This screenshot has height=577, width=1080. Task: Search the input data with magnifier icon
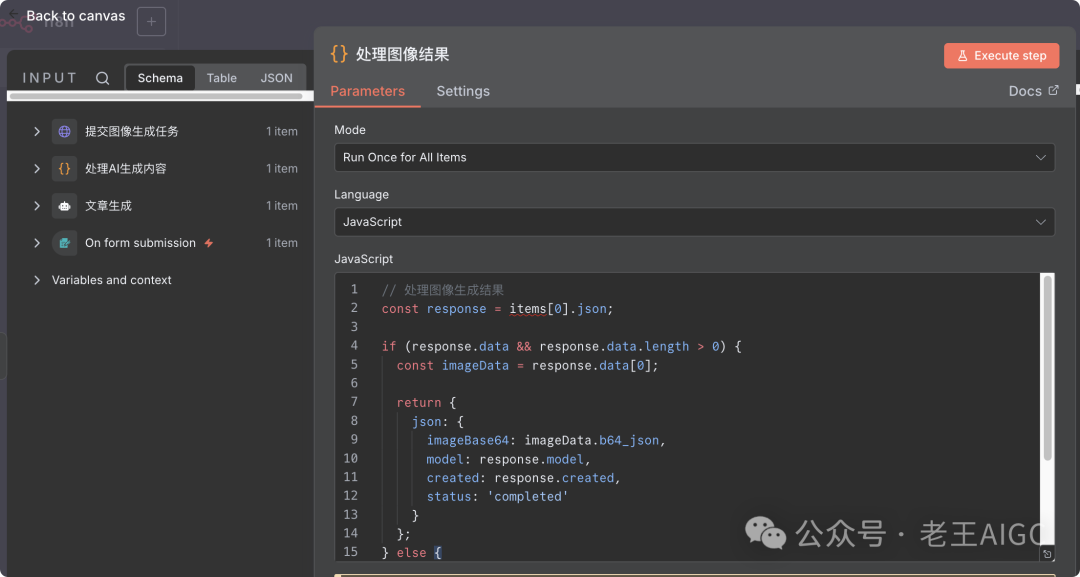103,78
